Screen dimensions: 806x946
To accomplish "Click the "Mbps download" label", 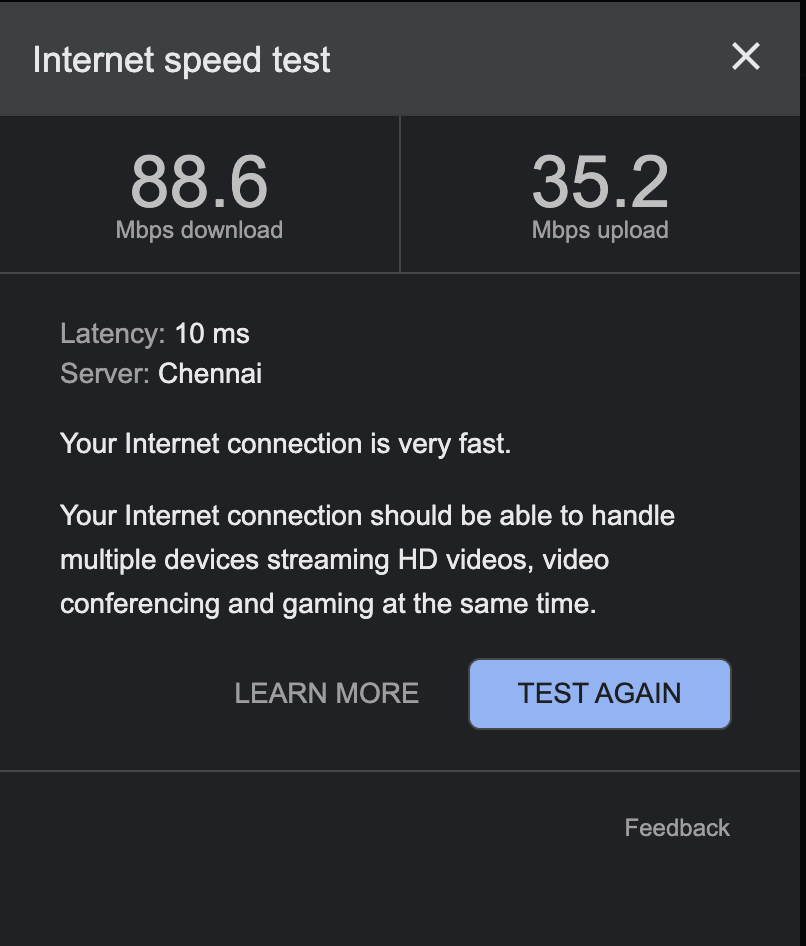I will tap(199, 230).
